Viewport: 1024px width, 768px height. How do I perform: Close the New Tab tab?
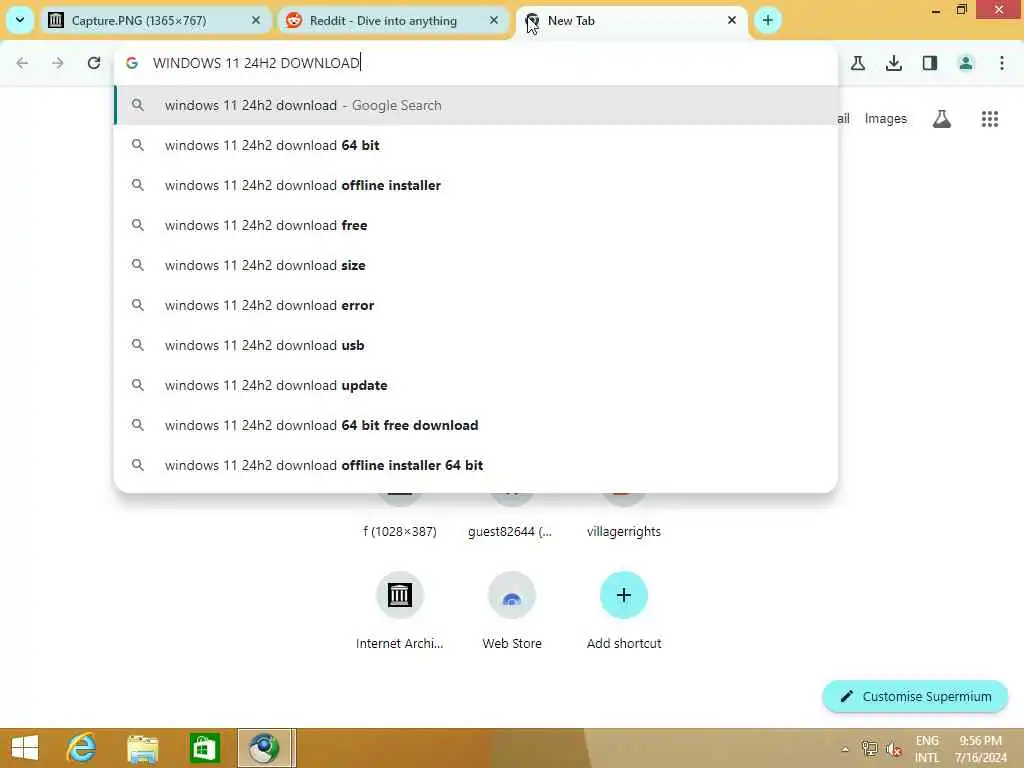pyautogui.click(x=732, y=20)
